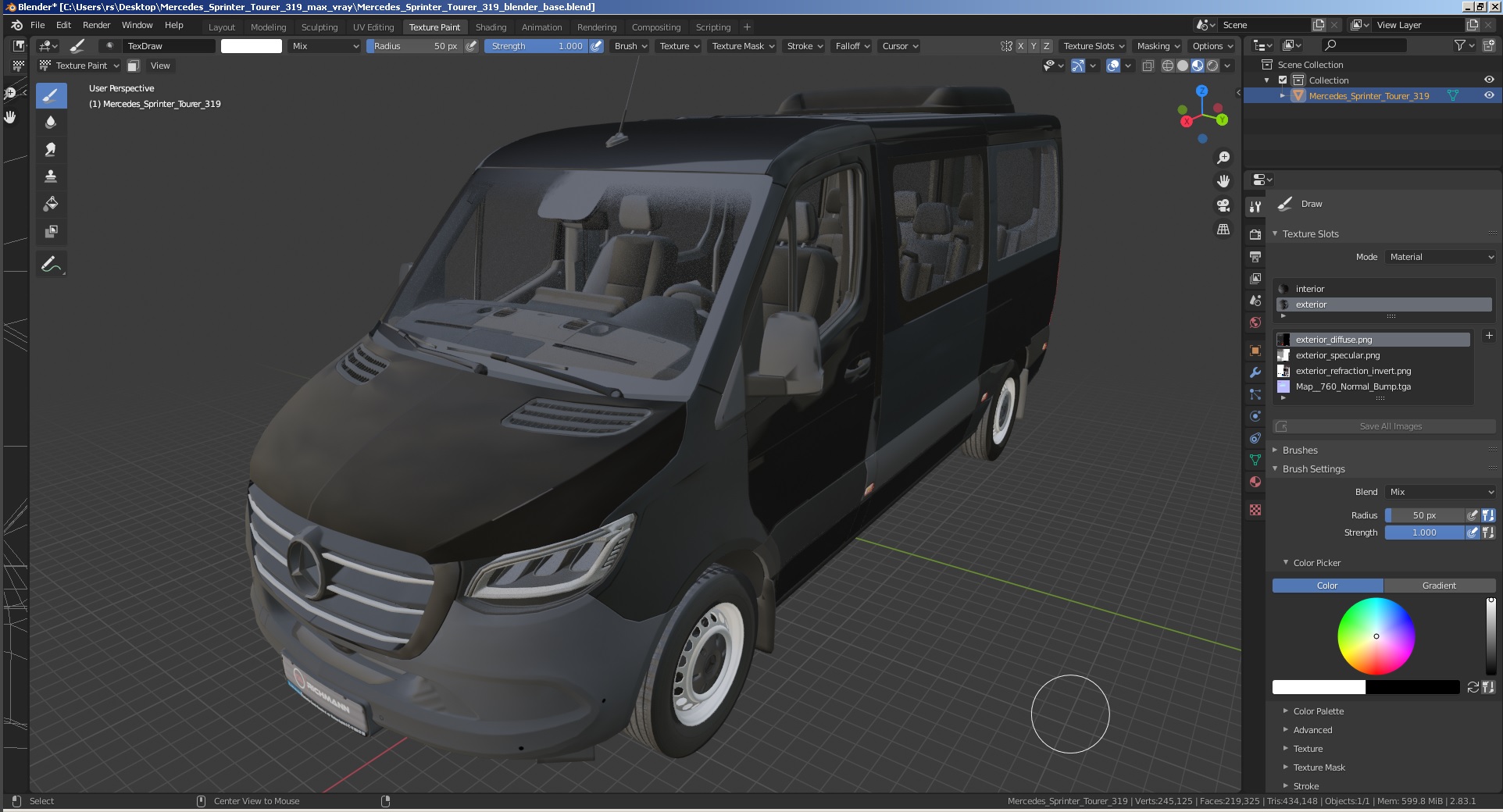The height and width of the screenshot is (812, 1503).
Task: Toggle strength pressure sensitivity in header
Action: pyautogui.click(x=596, y=46)
